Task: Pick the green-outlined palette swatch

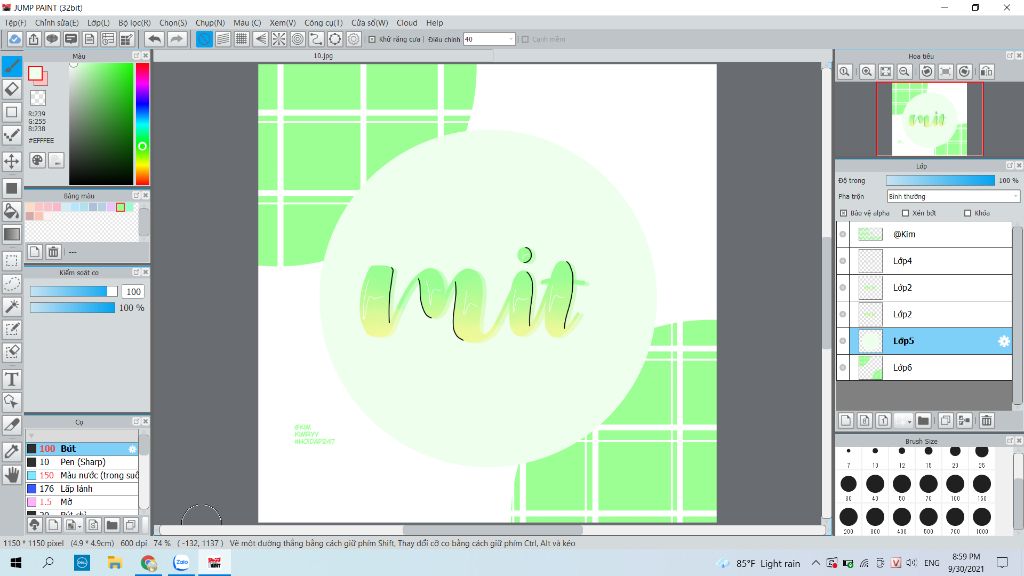Action: point(120,207)
